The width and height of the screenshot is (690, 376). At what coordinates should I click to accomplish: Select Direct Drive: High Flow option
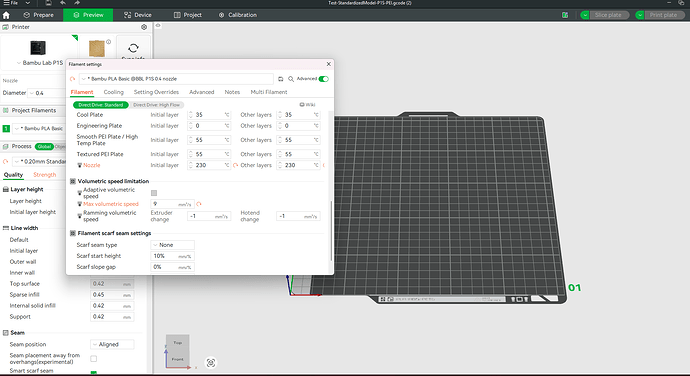pyautogui.click(x=156, y=105)
